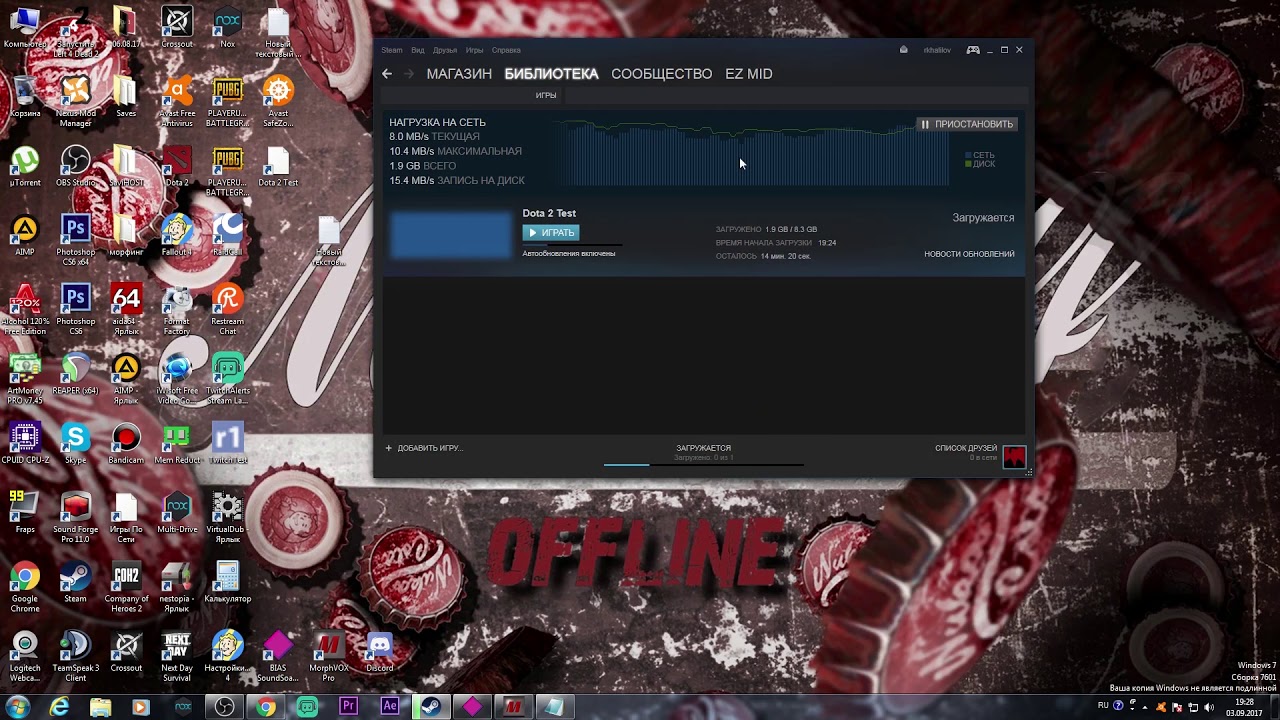
Task: Open the Dota 2 Test desktop file
Action: click(x=278, y=166)
